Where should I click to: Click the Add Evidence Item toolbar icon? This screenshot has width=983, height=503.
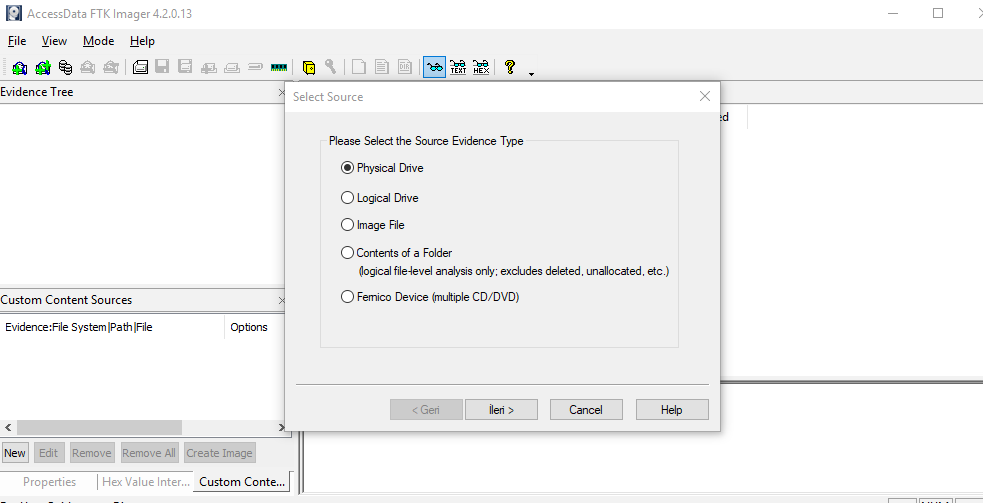pos(19,67)
